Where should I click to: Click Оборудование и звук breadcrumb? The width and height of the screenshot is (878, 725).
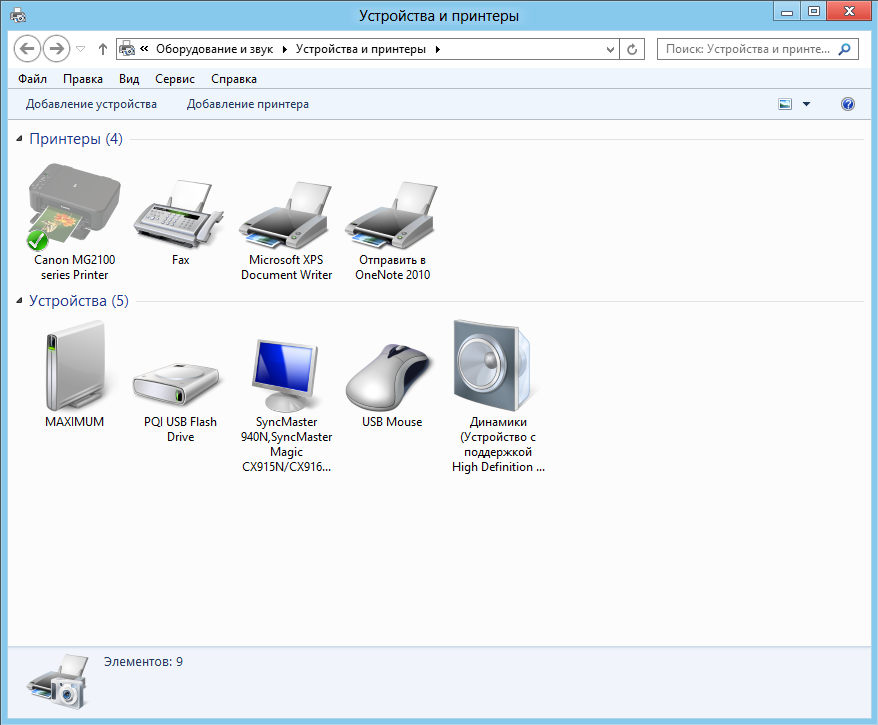(214, 49)
